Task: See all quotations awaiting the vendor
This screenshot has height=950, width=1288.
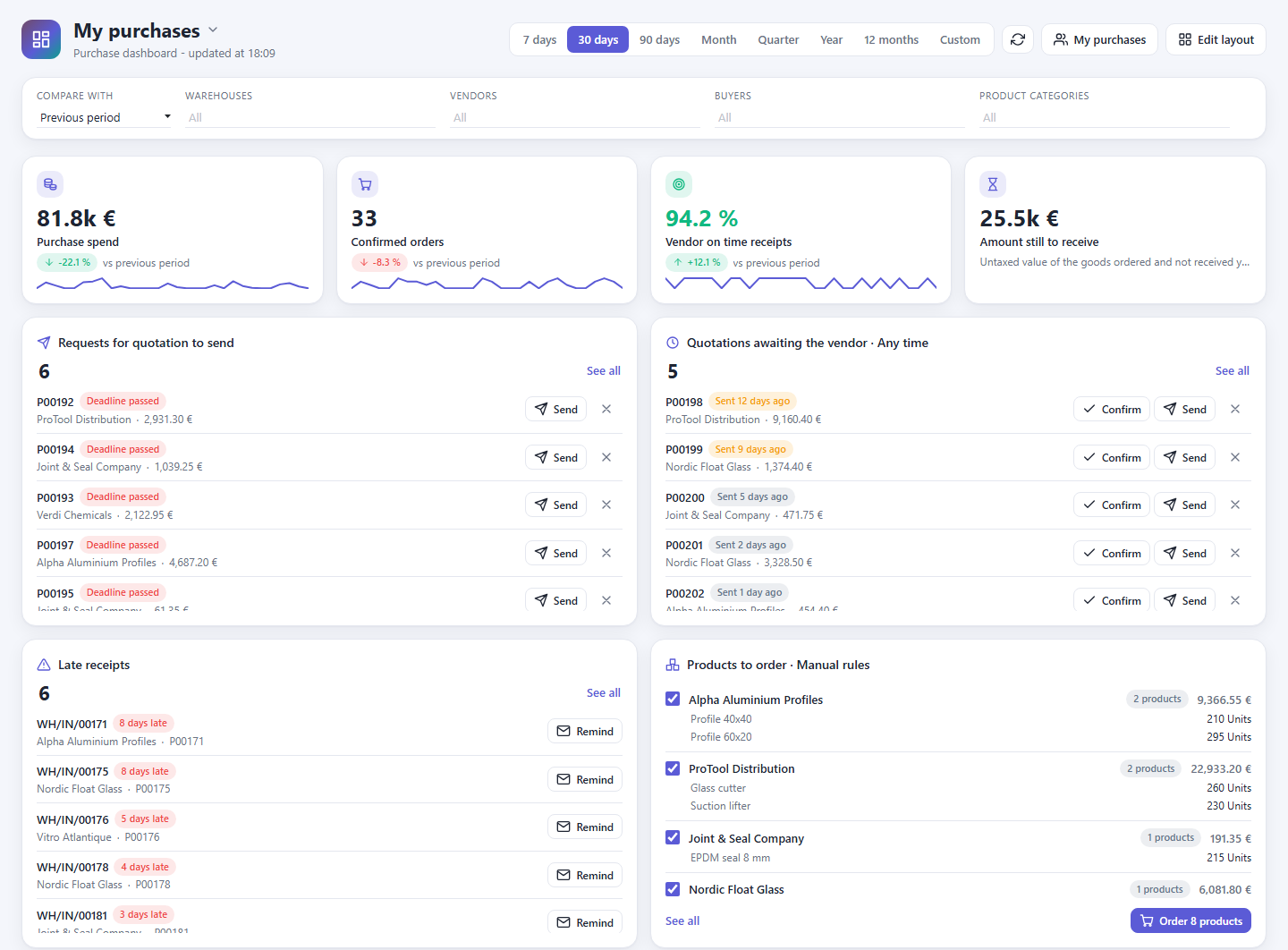Action: 1233,370
